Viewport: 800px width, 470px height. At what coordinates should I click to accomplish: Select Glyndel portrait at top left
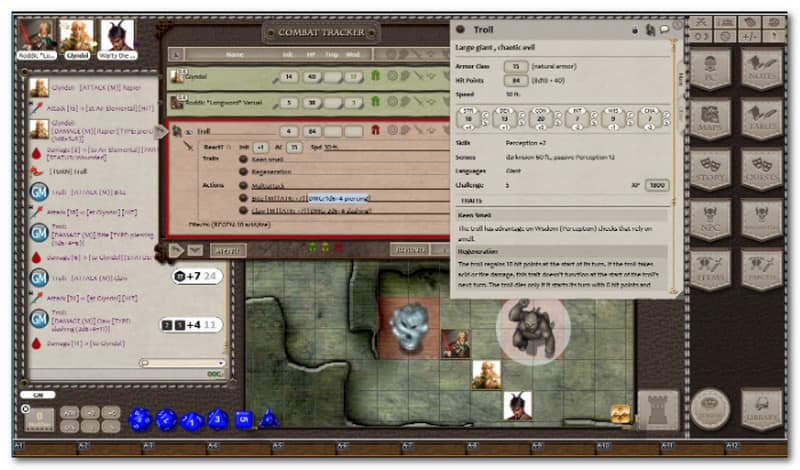point(77,37)
